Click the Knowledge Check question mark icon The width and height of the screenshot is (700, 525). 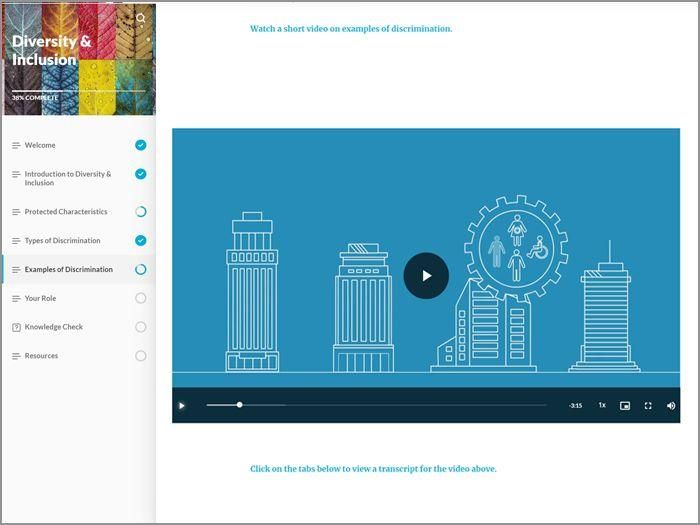[x=17, y=327]
